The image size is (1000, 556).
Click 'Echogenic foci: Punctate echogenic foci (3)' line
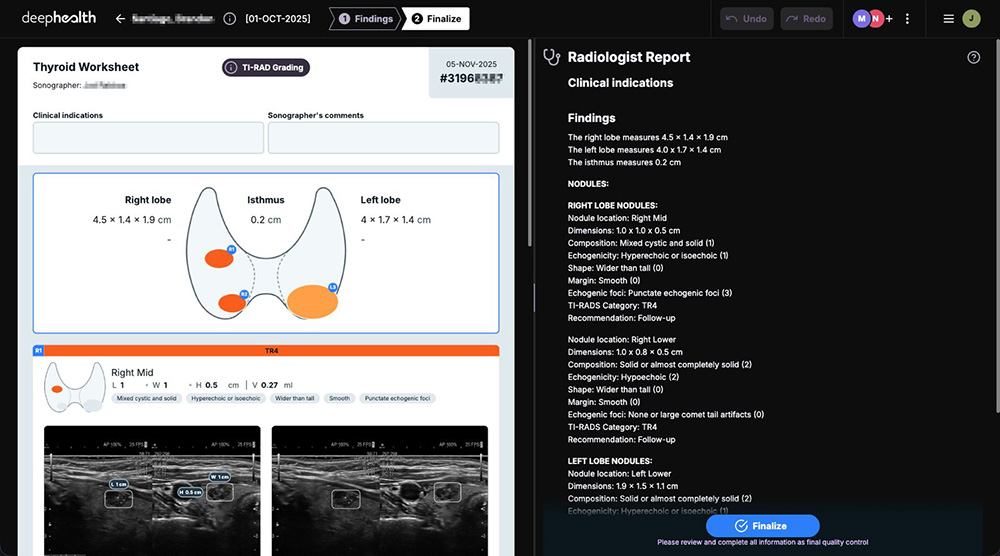[x=650, y=293]
